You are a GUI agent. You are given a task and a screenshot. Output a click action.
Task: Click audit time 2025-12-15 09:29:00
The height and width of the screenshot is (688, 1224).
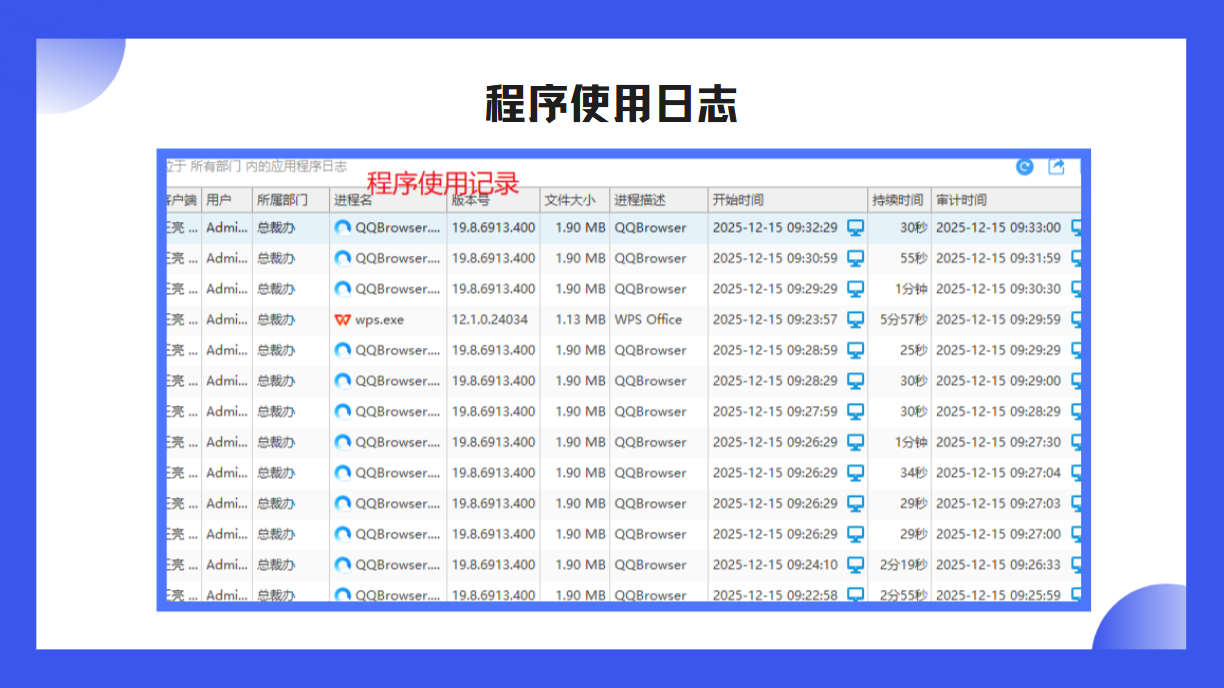pyautogui.click(x=998, y=381)
